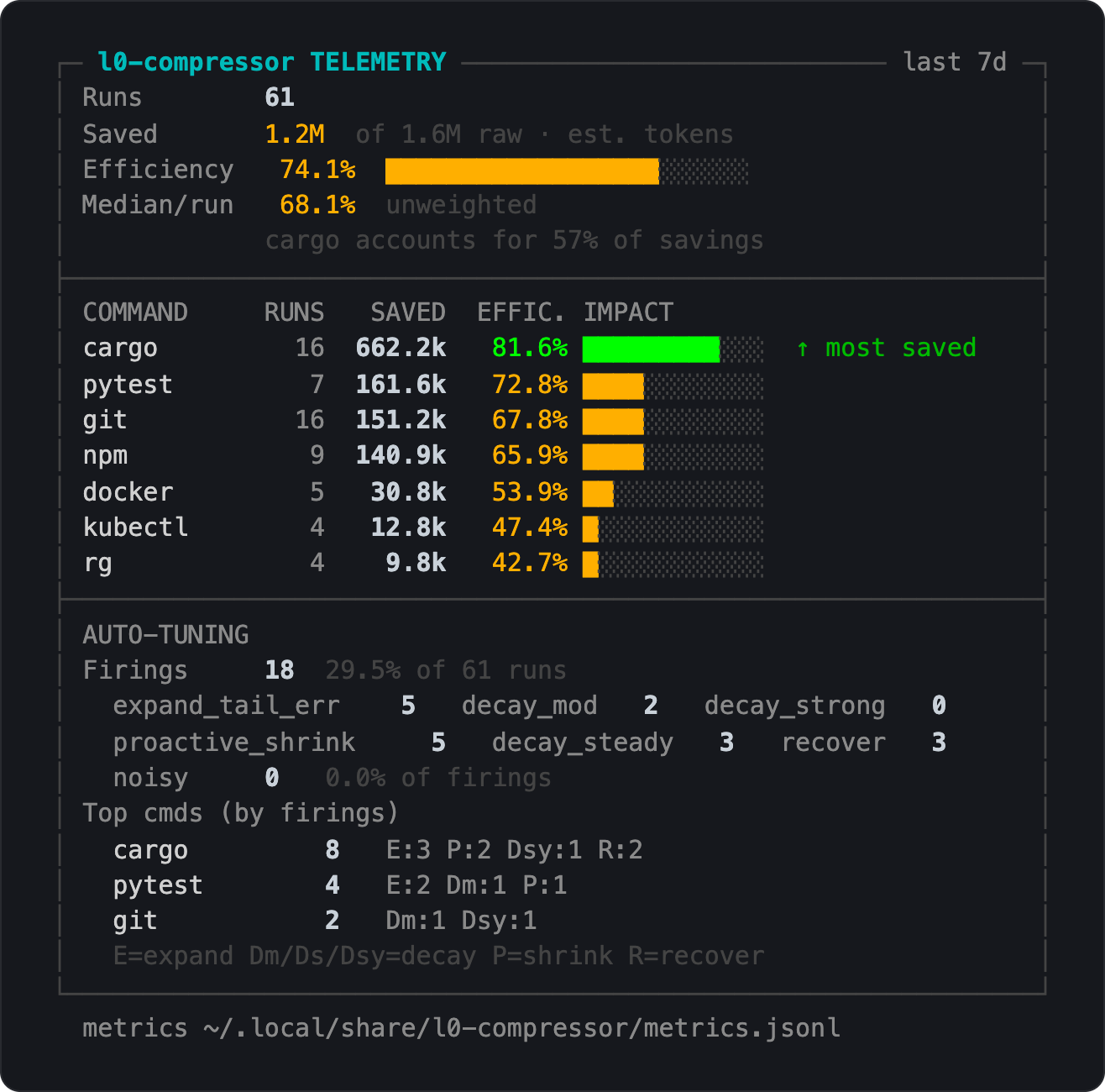Screen dimensions: 1105x1092
Task: Click '0.0% of firings' note
Action: click(x=438, y=778)
